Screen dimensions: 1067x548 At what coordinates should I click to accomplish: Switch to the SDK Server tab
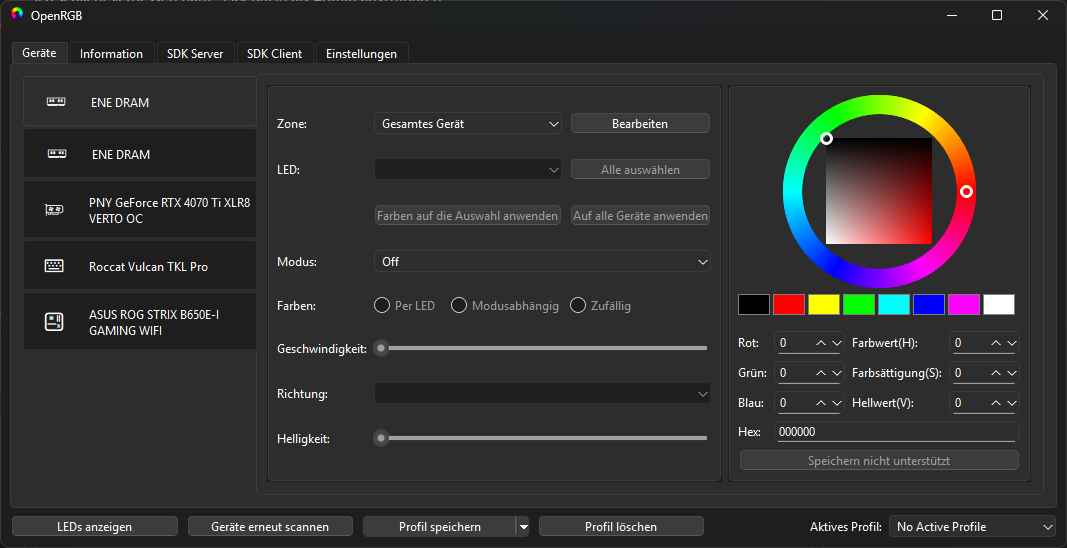[195, 54]
